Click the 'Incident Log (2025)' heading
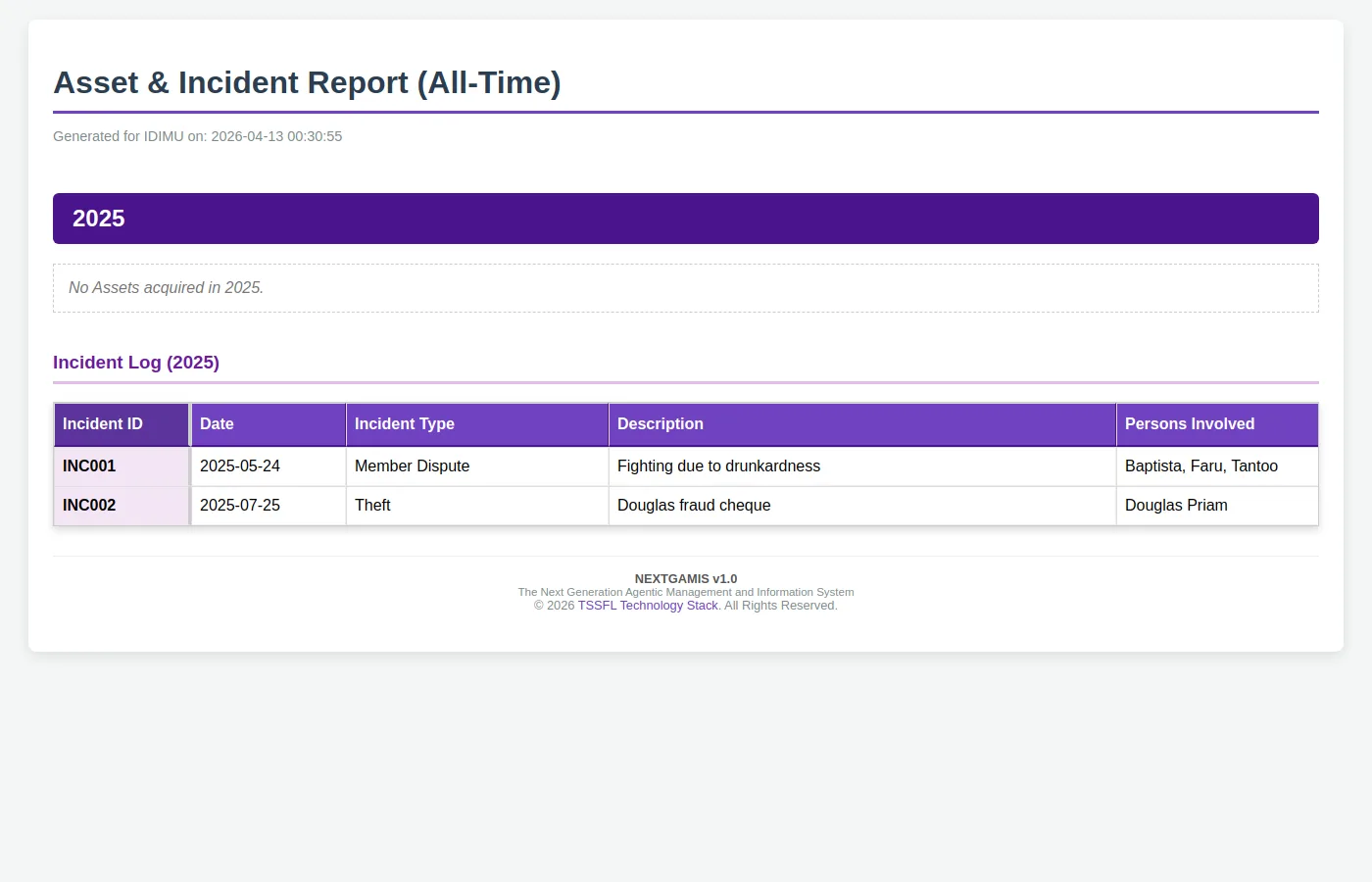The width and height of the screenshot is (1372, 882). click(136, 363)
